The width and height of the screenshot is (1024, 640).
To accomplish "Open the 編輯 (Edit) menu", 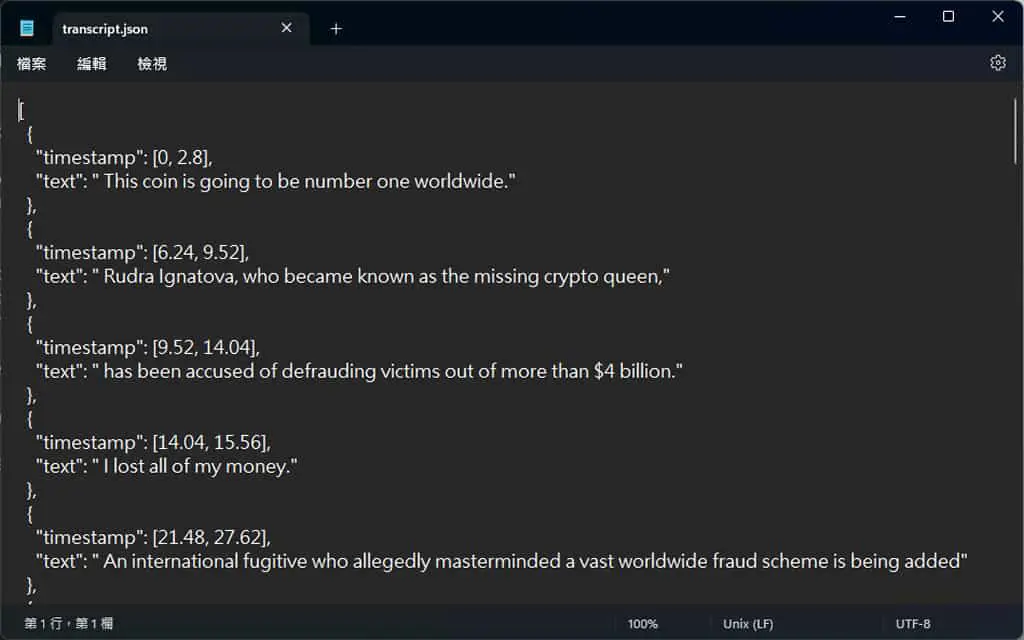I will (x=91, y=63).
